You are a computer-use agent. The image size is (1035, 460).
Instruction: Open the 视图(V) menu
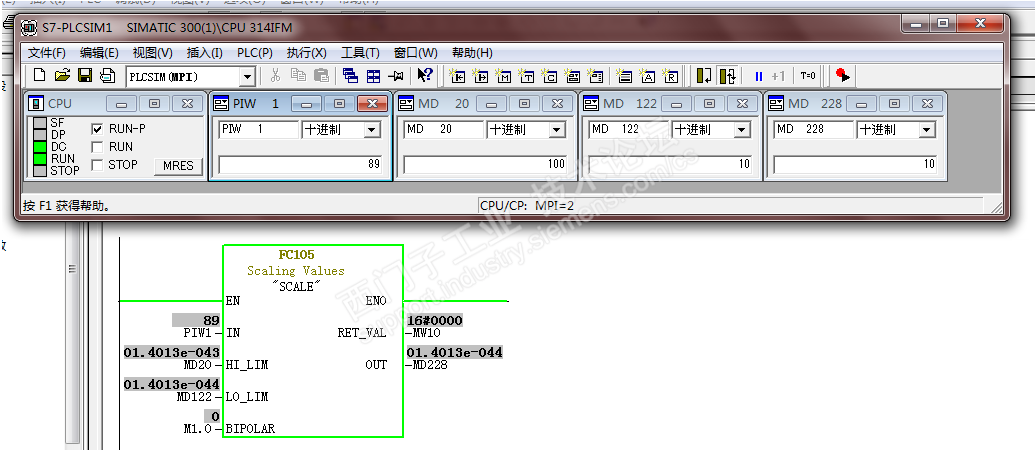pyautogui.click(x=152, y=53)
